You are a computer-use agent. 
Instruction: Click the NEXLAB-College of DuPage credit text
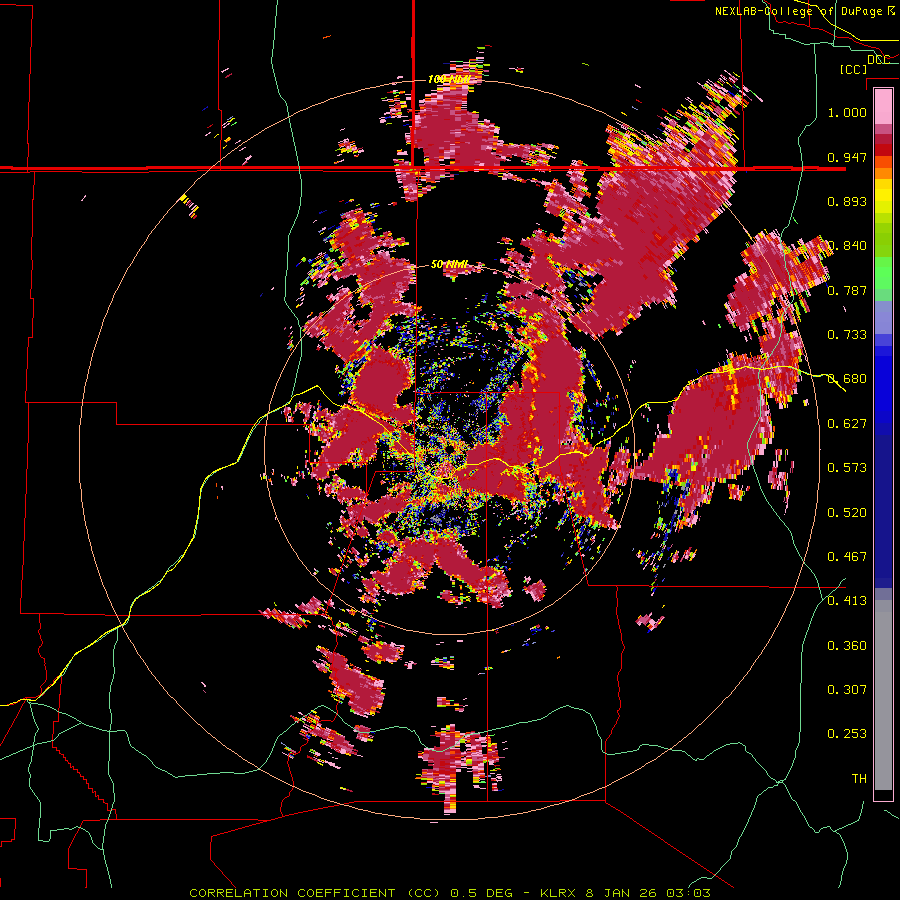pyautogui.click(x=798, y=11)
